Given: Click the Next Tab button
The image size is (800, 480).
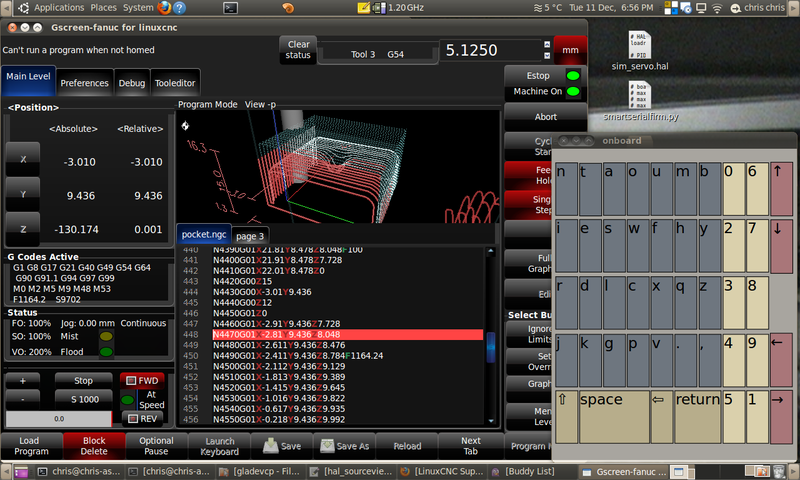Looking at the screenshot, I should click(x=470, y=446).
